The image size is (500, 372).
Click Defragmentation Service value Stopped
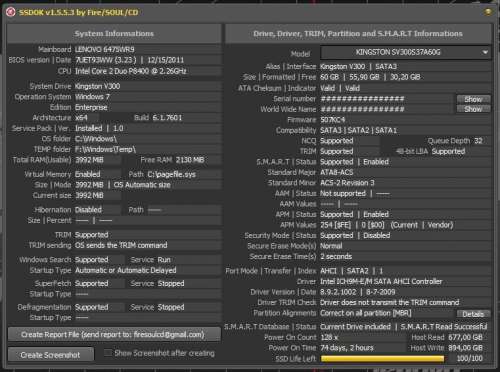(171, 307)
